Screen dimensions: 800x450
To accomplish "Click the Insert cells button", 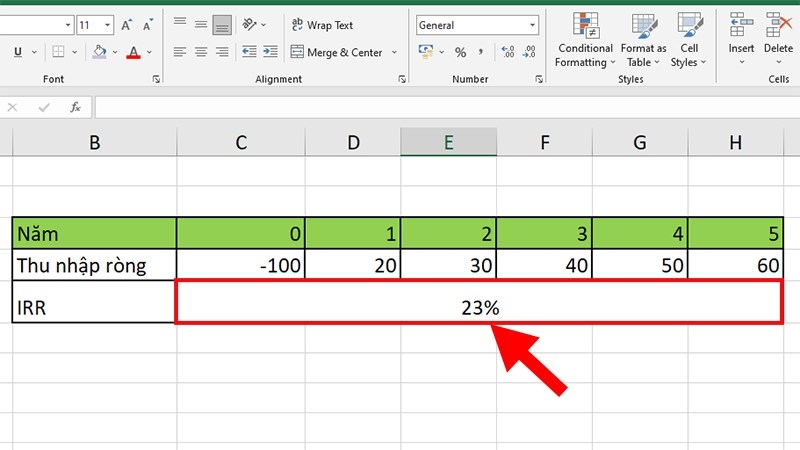I will coord(741,39).
